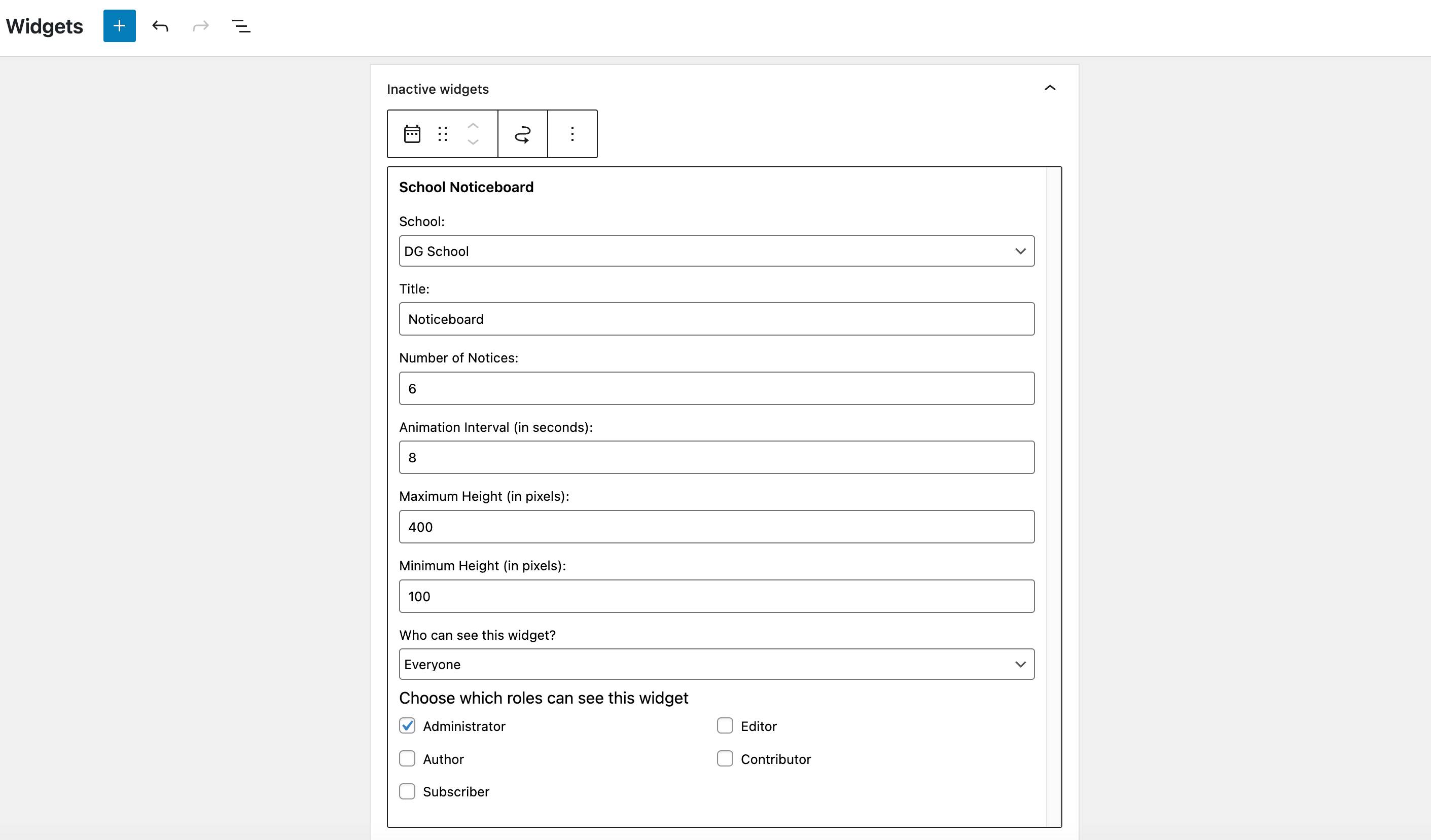Enable the Author role checkbox
Image resolution: width=1431 pixels, height=840 pixels.
(x=407, y=759)
